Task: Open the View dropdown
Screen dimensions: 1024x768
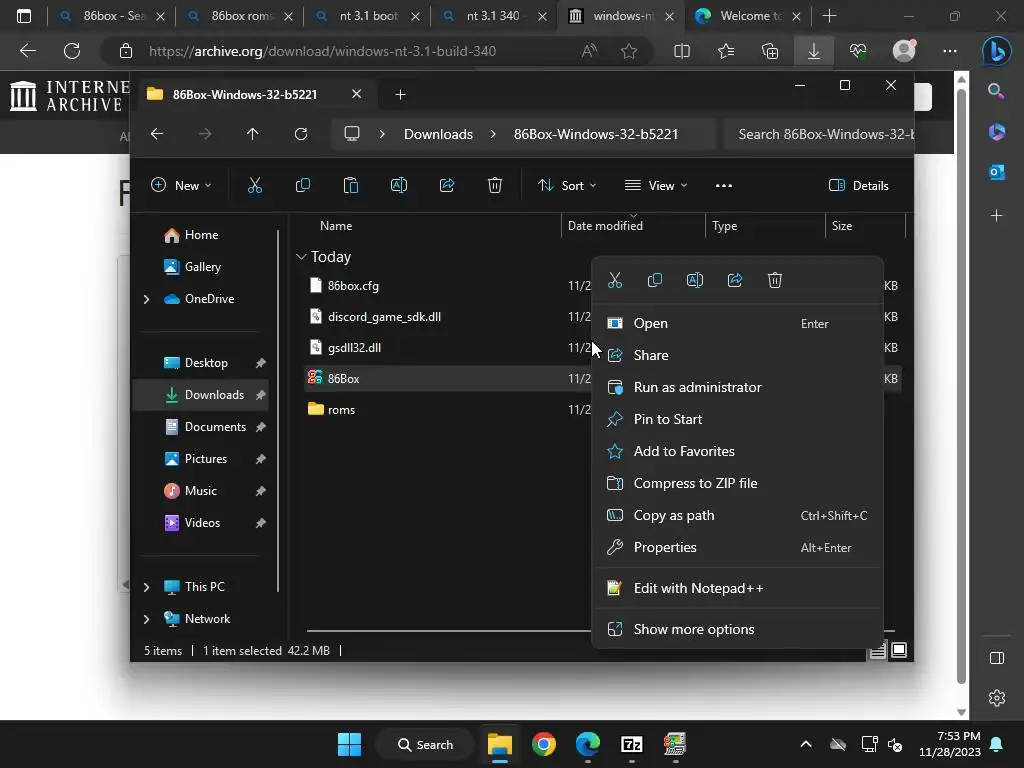Action: tap(656, 185)
